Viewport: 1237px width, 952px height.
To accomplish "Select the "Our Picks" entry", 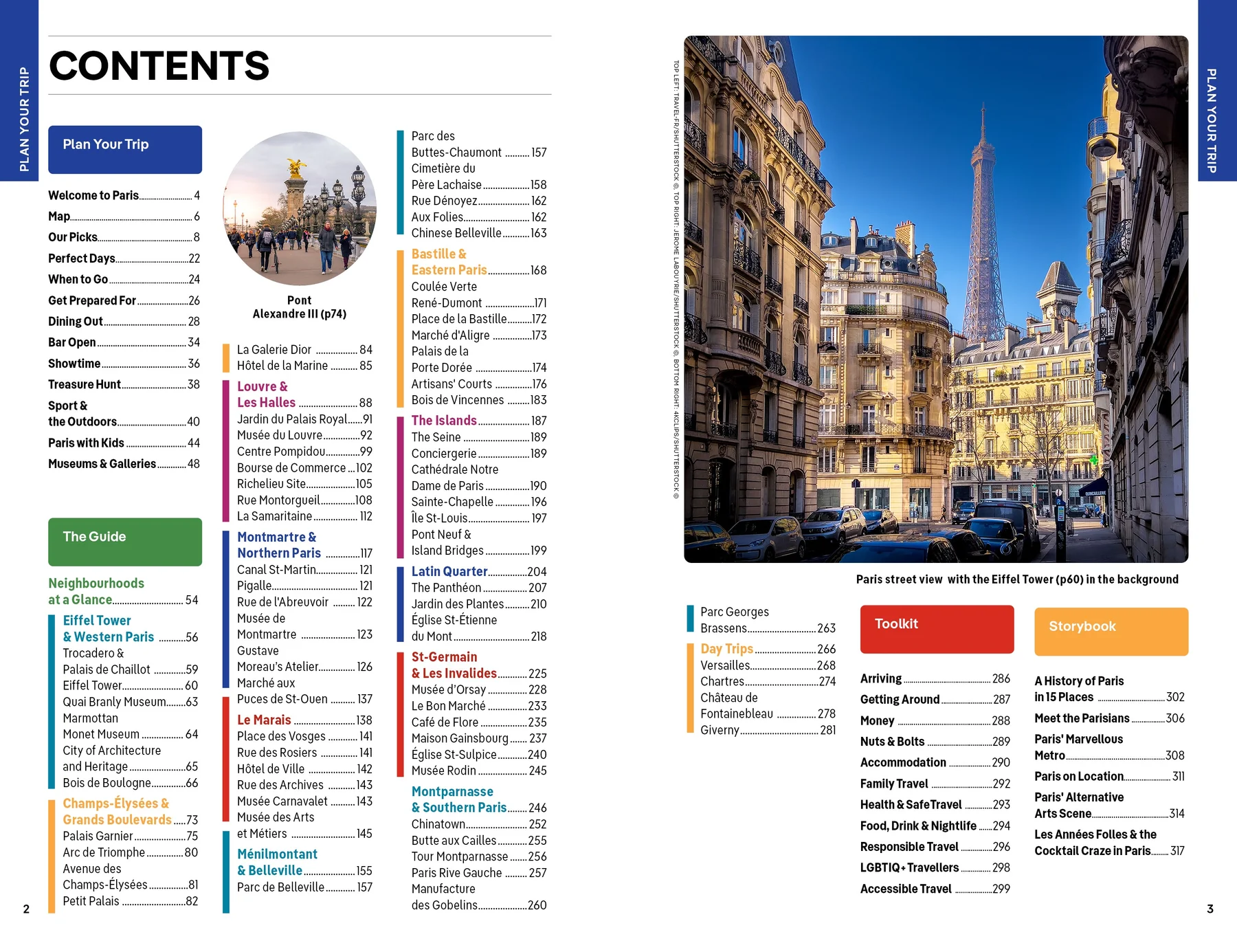I will click(x=73, y=237).
